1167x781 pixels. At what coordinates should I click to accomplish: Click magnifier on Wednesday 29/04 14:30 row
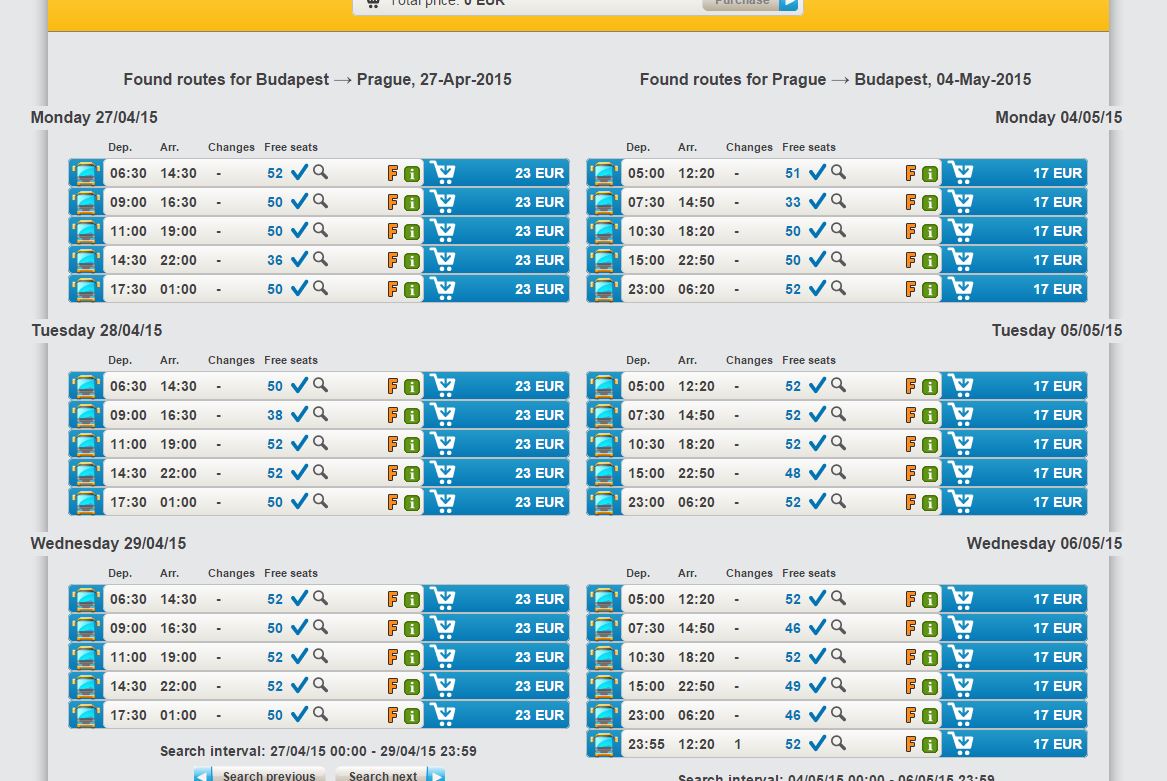point(320,685)
